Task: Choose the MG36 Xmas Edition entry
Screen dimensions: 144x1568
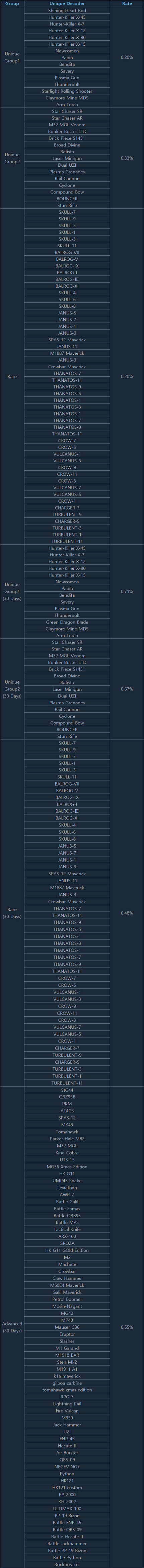Action: [x=67, y=1167]
